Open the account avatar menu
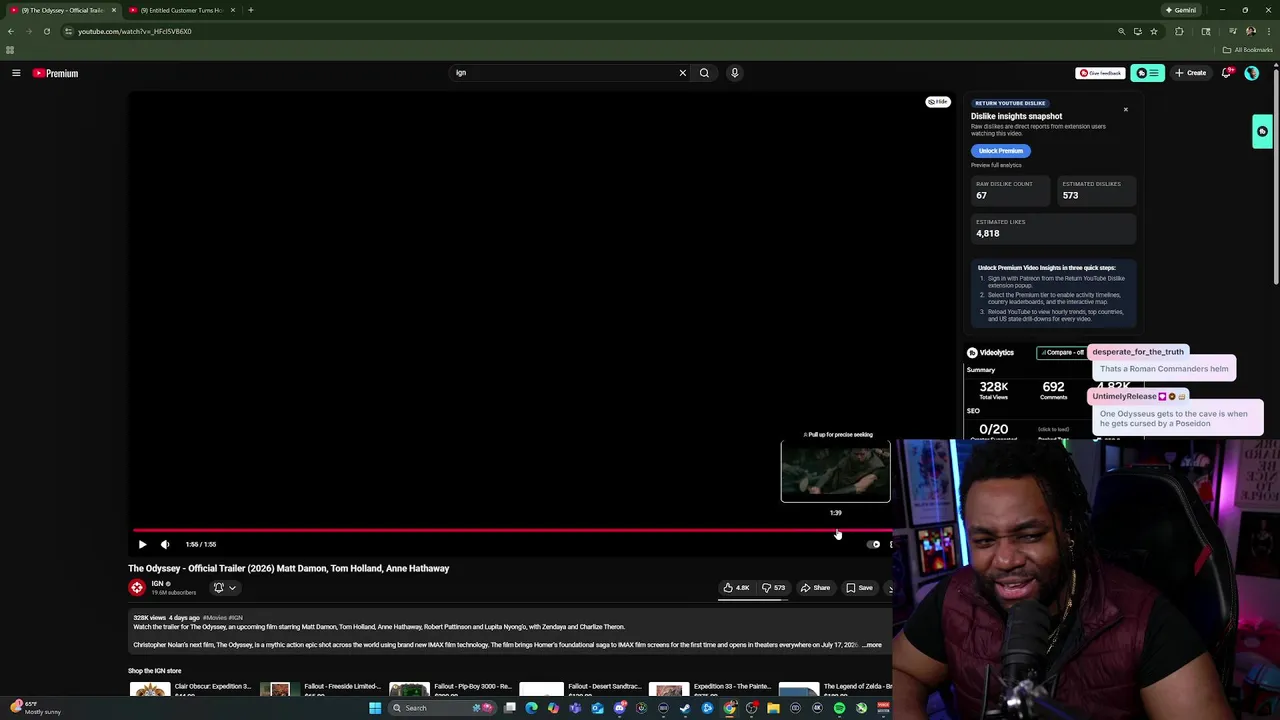Image resolution: width=1280 pixels, height=720 pixels. click(1251, 73)
